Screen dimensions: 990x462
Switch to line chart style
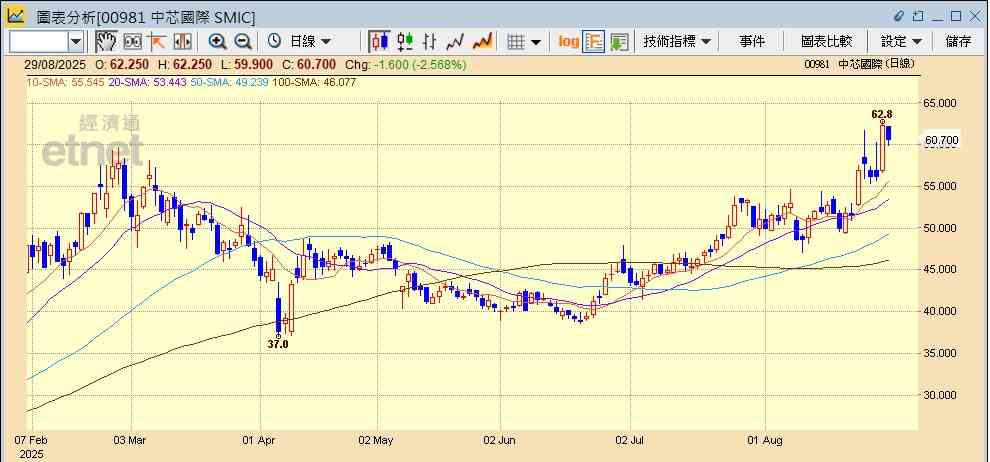coord(455,42)
